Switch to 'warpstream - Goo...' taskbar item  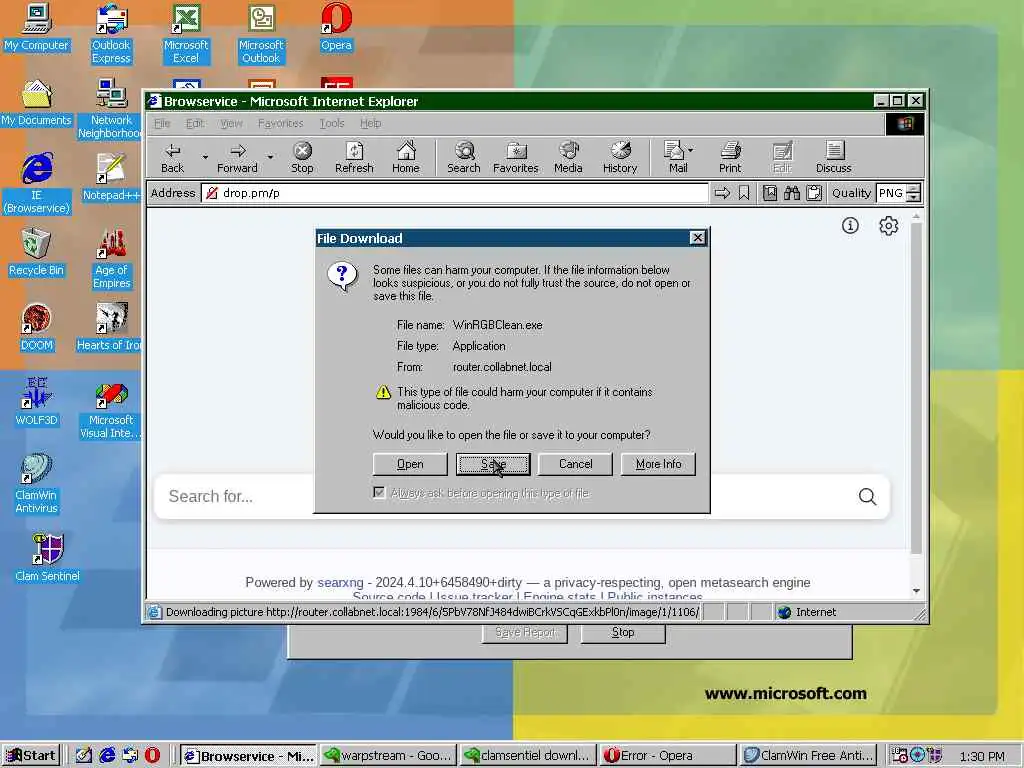click(388, 756)
